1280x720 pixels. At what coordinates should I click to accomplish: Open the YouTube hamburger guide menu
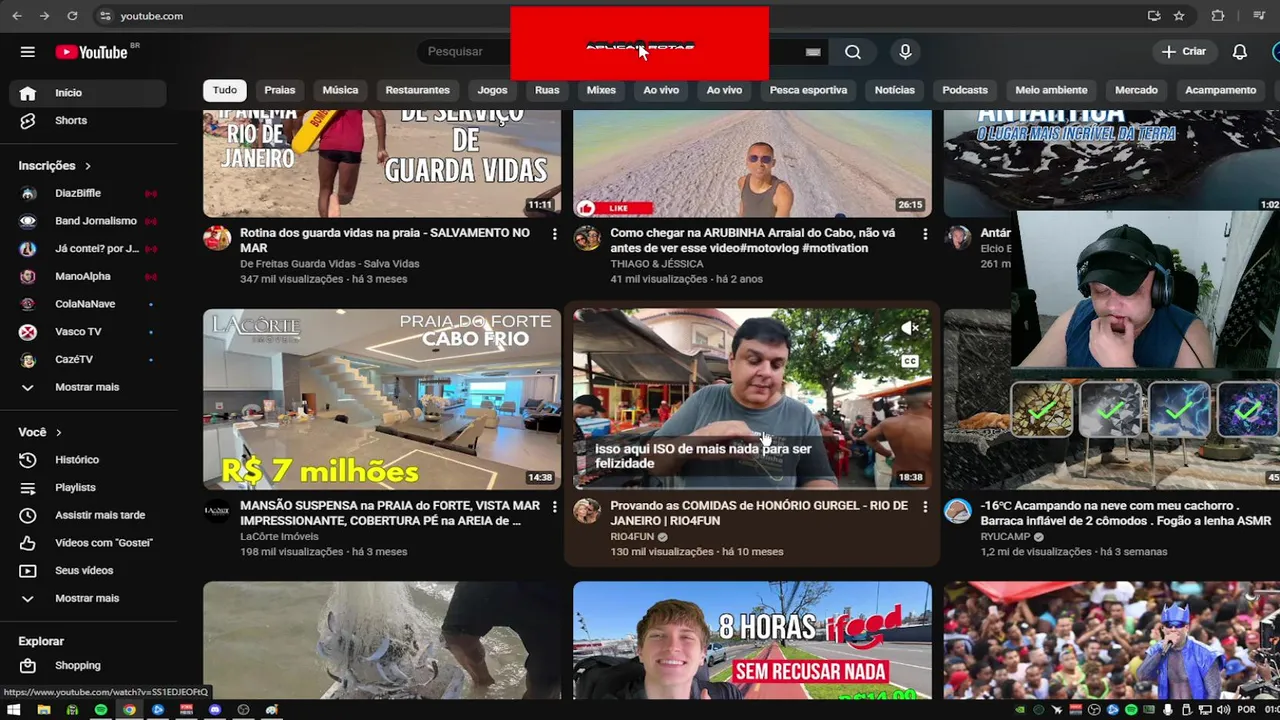(28, 52)
